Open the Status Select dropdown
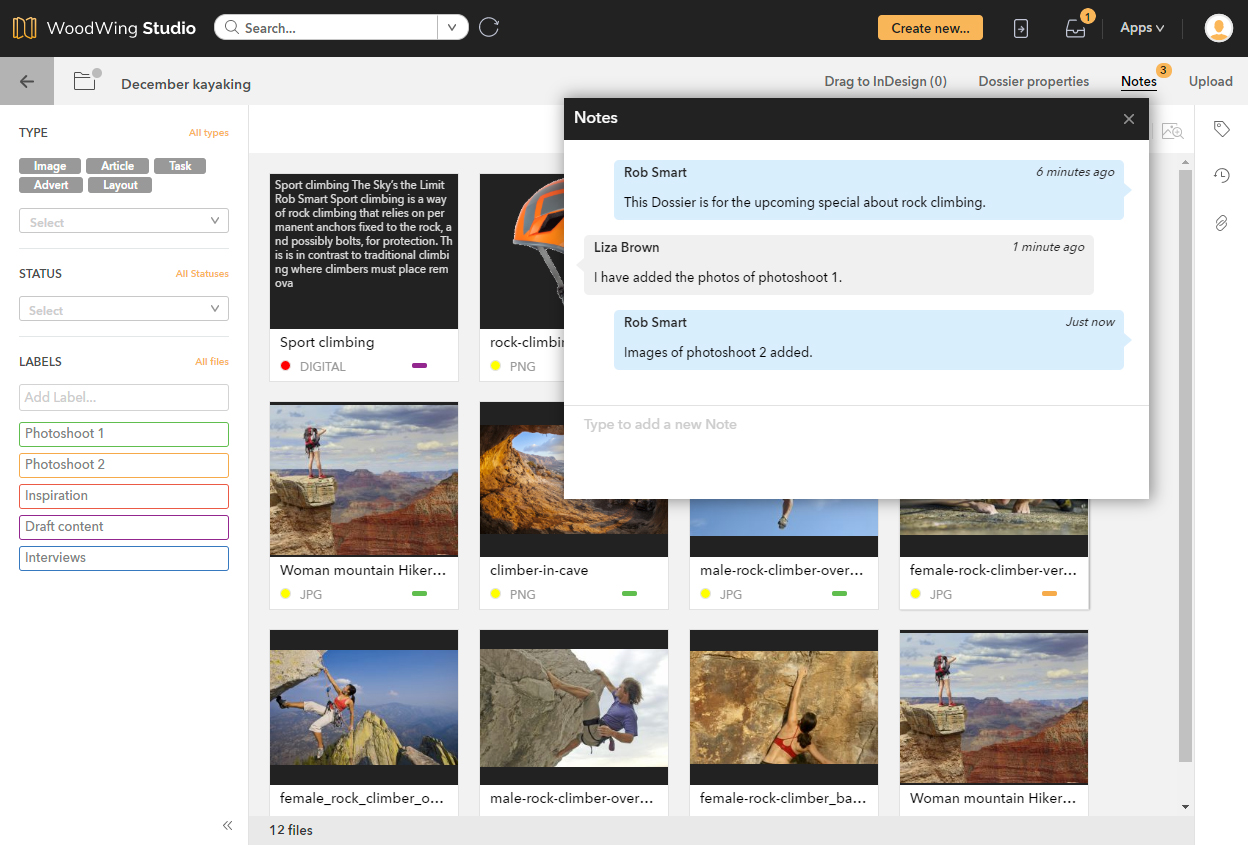The image size is (1248, 845). (x=124, y=310)
